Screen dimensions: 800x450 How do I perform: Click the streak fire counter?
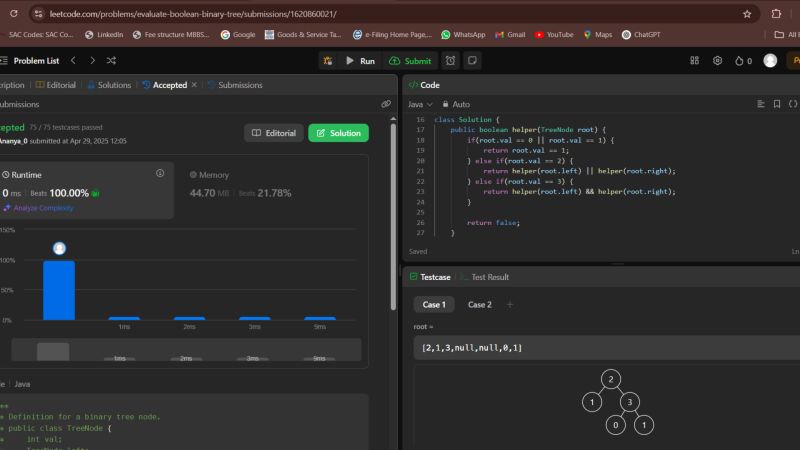click(x=743, y=61)
